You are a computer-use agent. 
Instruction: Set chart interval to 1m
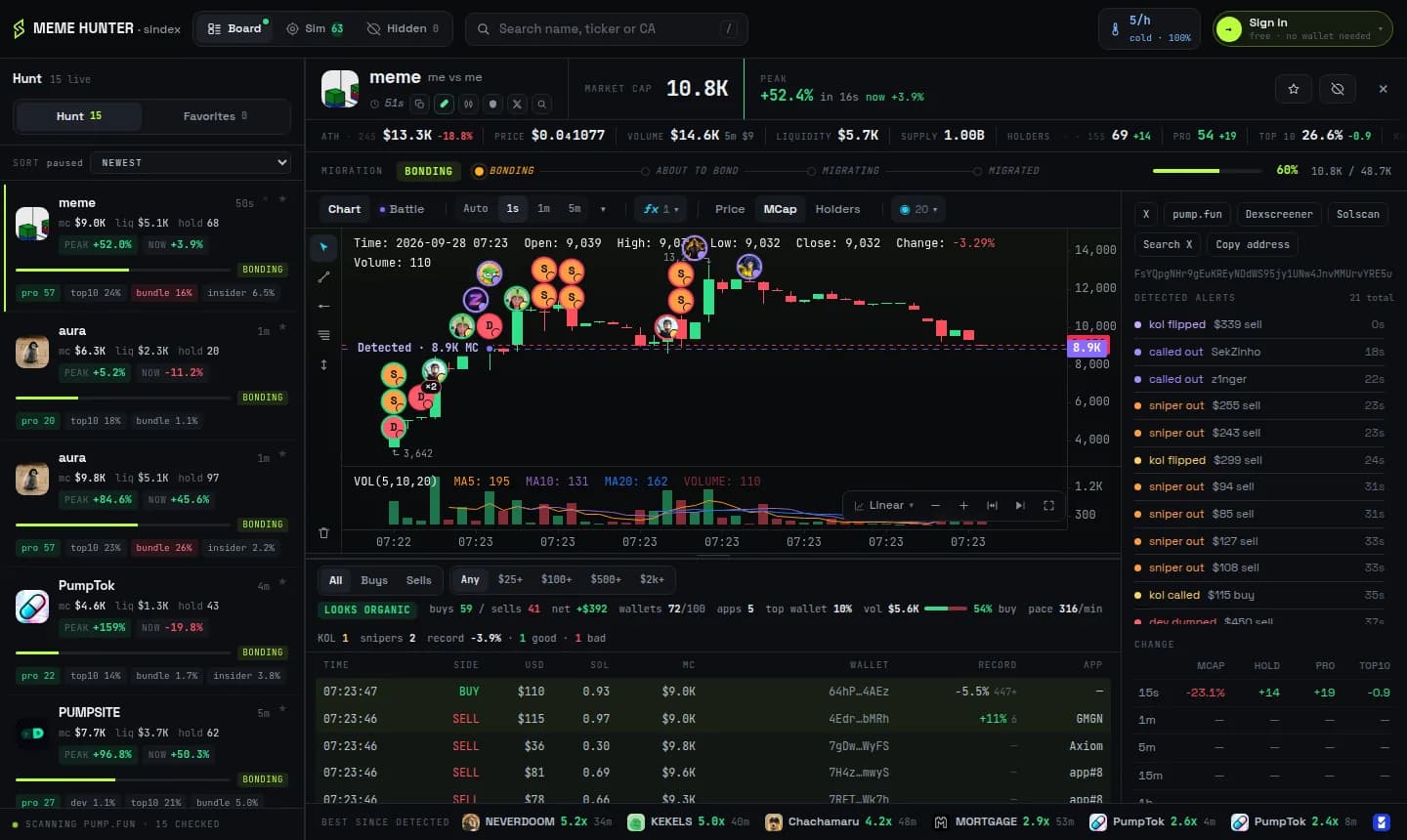(543, 209)
